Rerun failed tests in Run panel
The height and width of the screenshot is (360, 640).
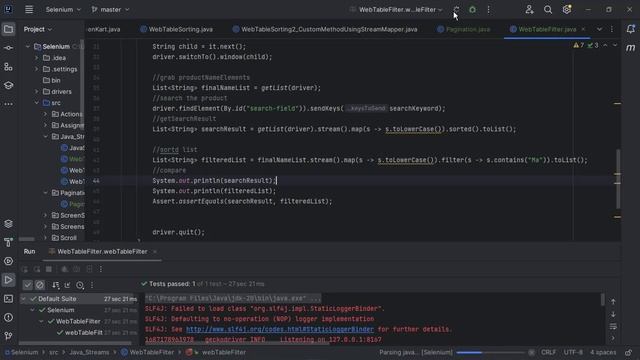tap(37, 269)
